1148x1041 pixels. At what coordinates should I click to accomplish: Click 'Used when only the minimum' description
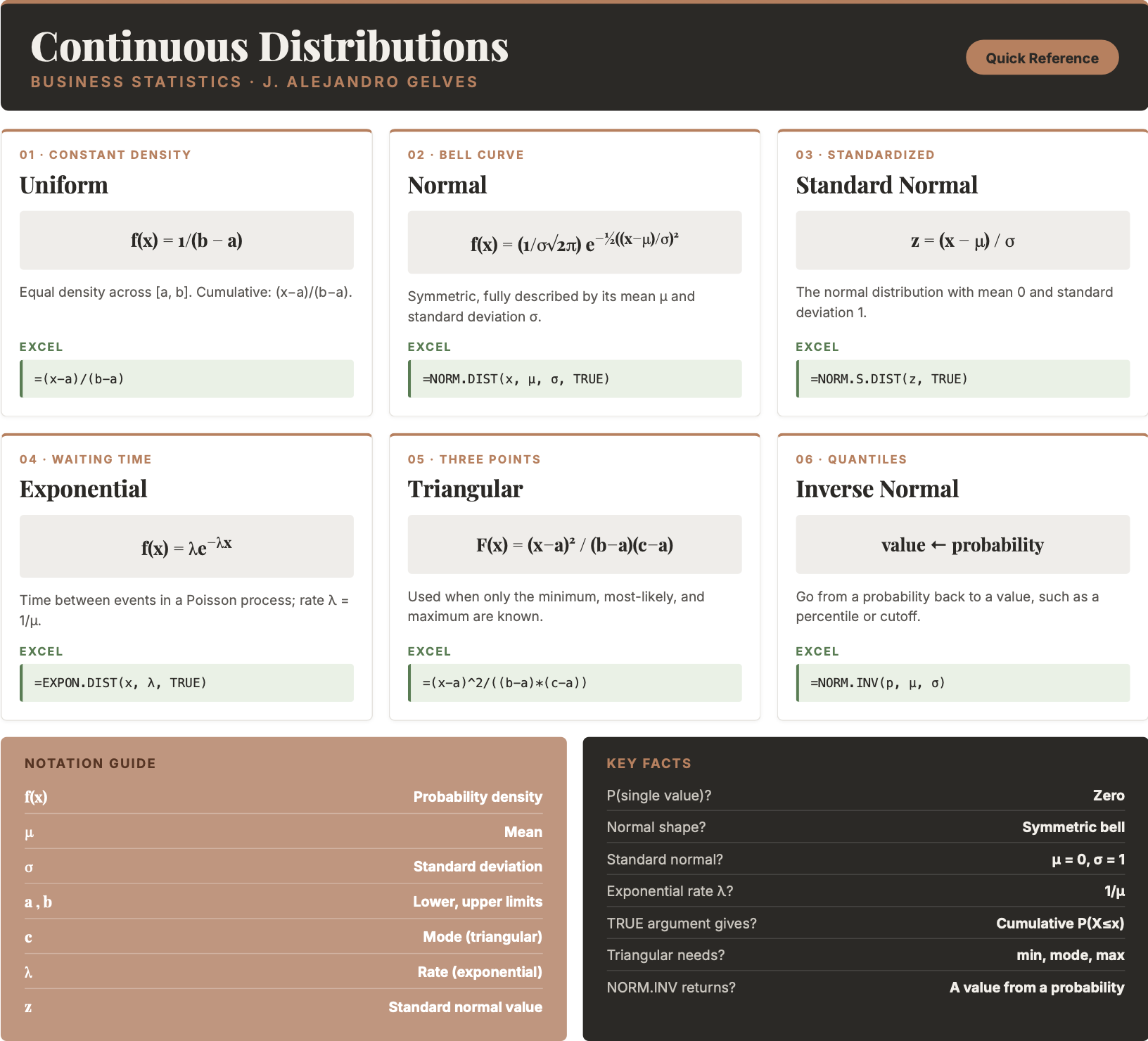pyautogui.click(x=556, y=606)
